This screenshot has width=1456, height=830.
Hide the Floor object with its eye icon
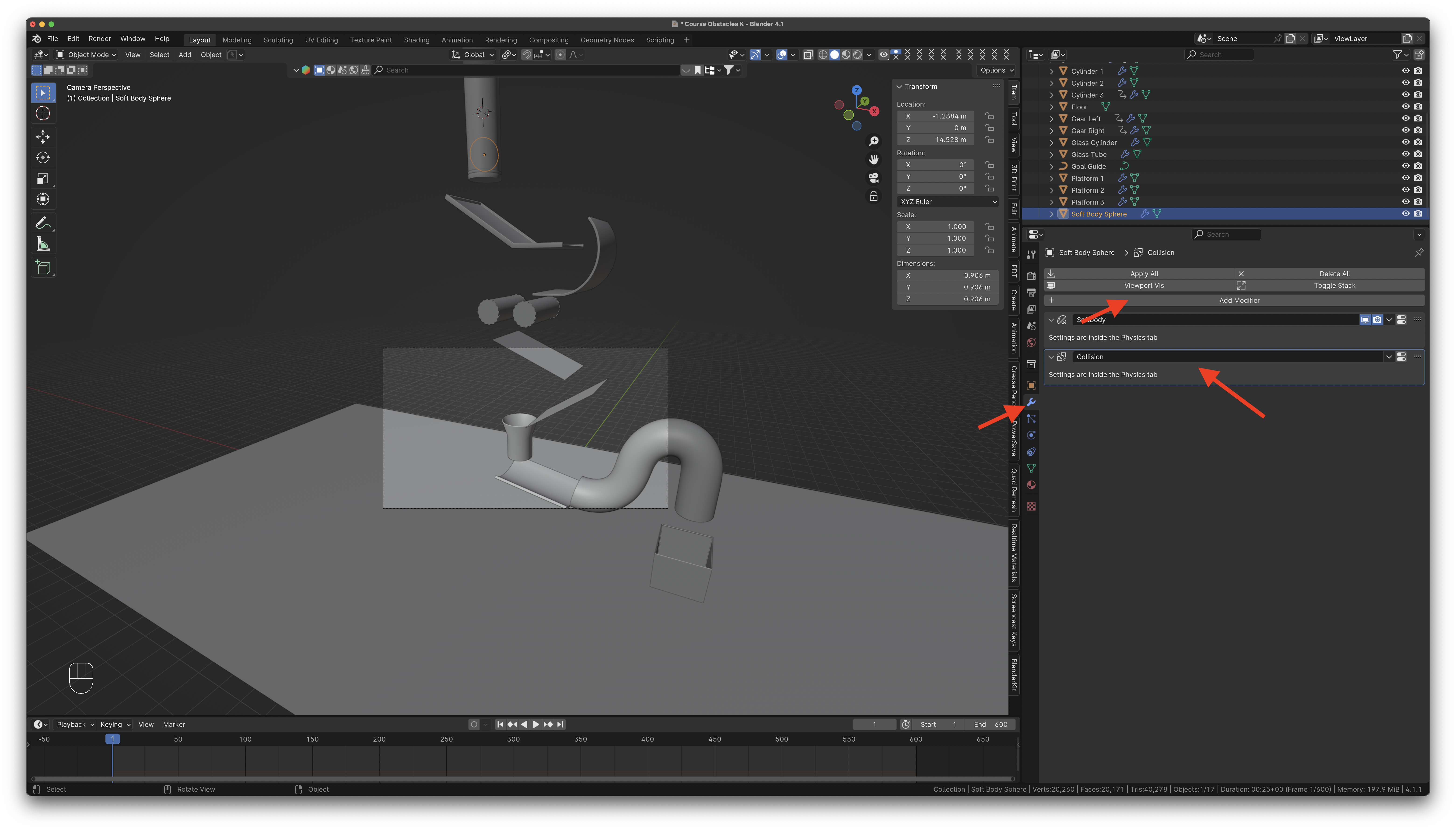[x=1405, y=107]
